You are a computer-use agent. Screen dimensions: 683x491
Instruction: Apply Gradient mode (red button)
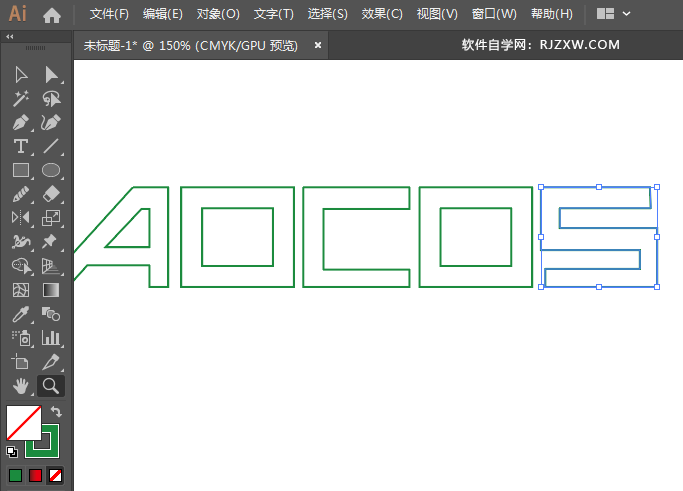point(35,475)
